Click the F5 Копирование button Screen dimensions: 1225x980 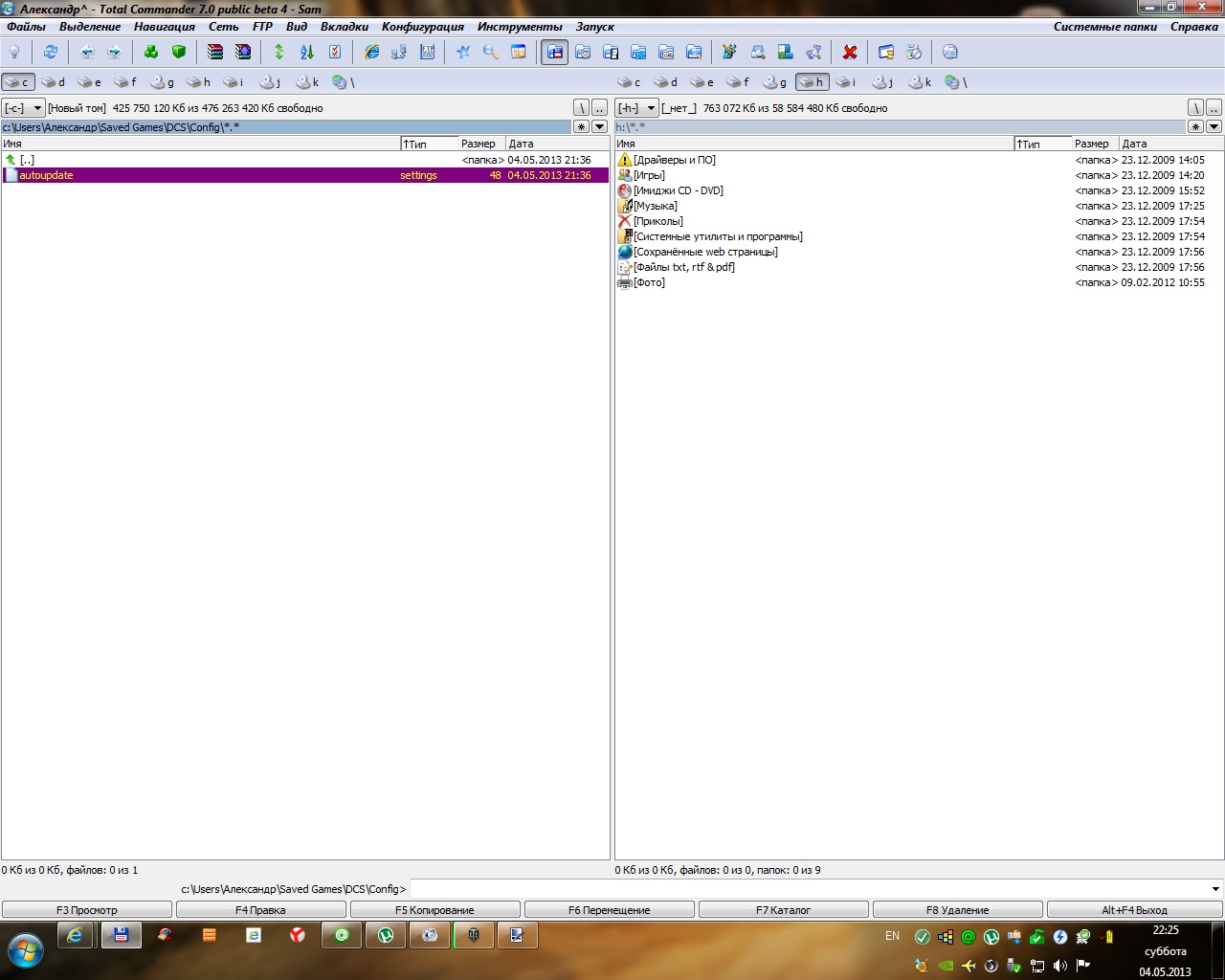click(435, 910)
